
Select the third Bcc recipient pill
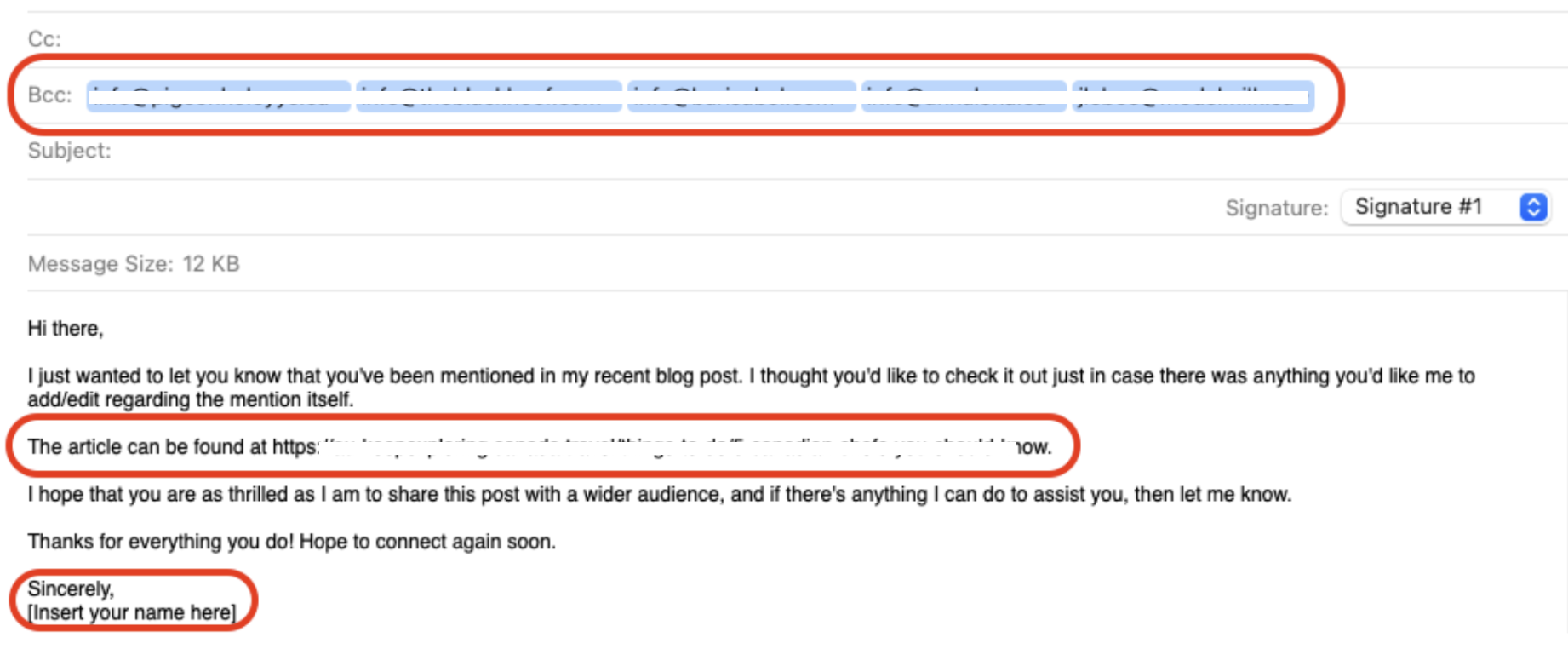[x=741, y=96]
